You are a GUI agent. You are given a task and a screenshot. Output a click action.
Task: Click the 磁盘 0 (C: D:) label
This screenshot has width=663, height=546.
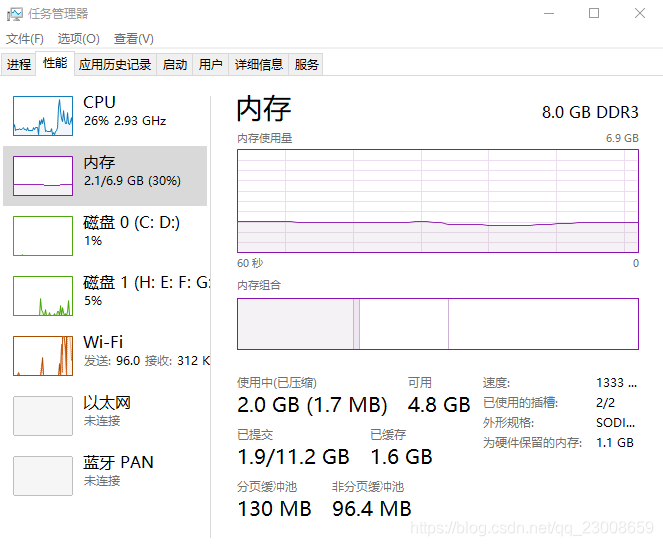point(132,222)
